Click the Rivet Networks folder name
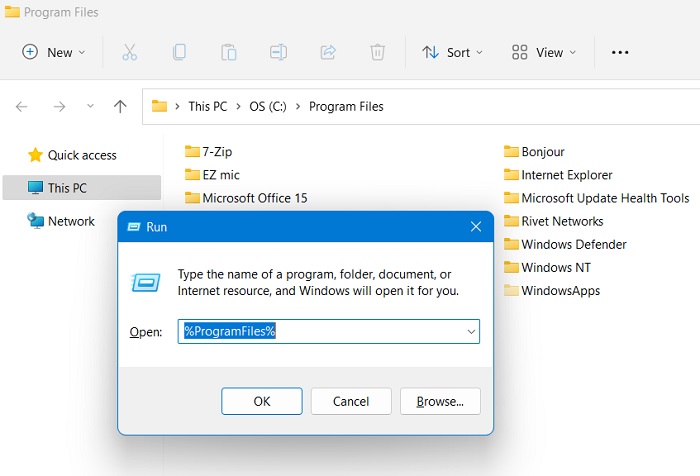Image resolution: width=700 pixels, height=476 pixels. [562, 221]
